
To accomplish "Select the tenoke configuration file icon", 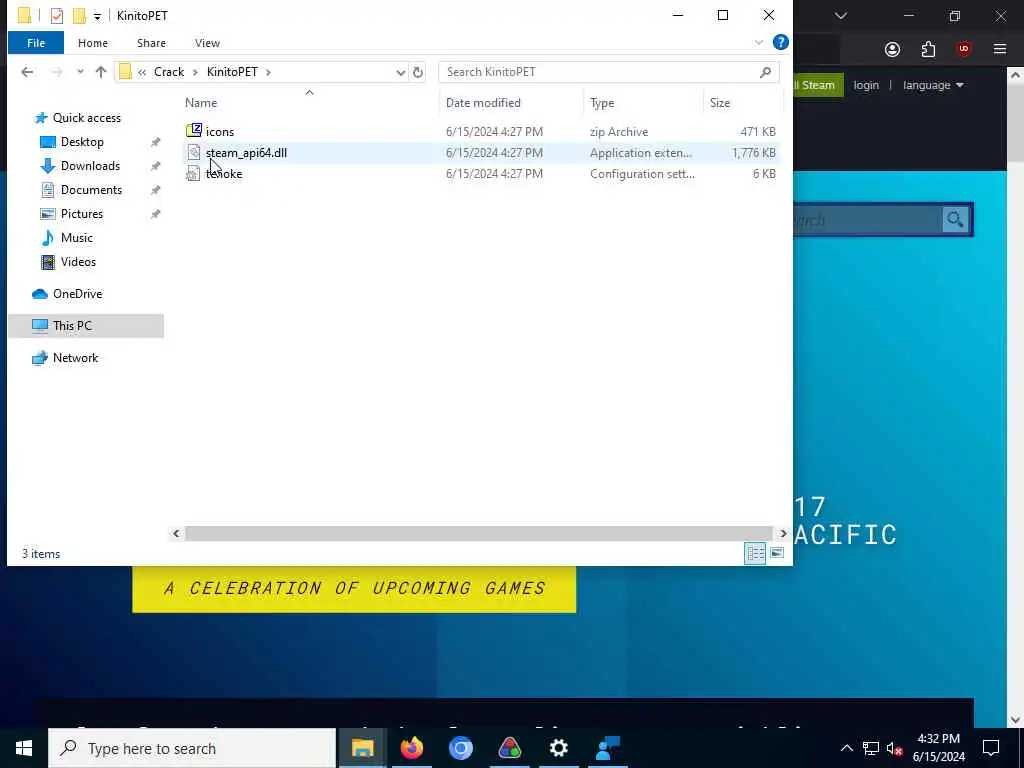I will pyautogui.click(x=193, y=174).
